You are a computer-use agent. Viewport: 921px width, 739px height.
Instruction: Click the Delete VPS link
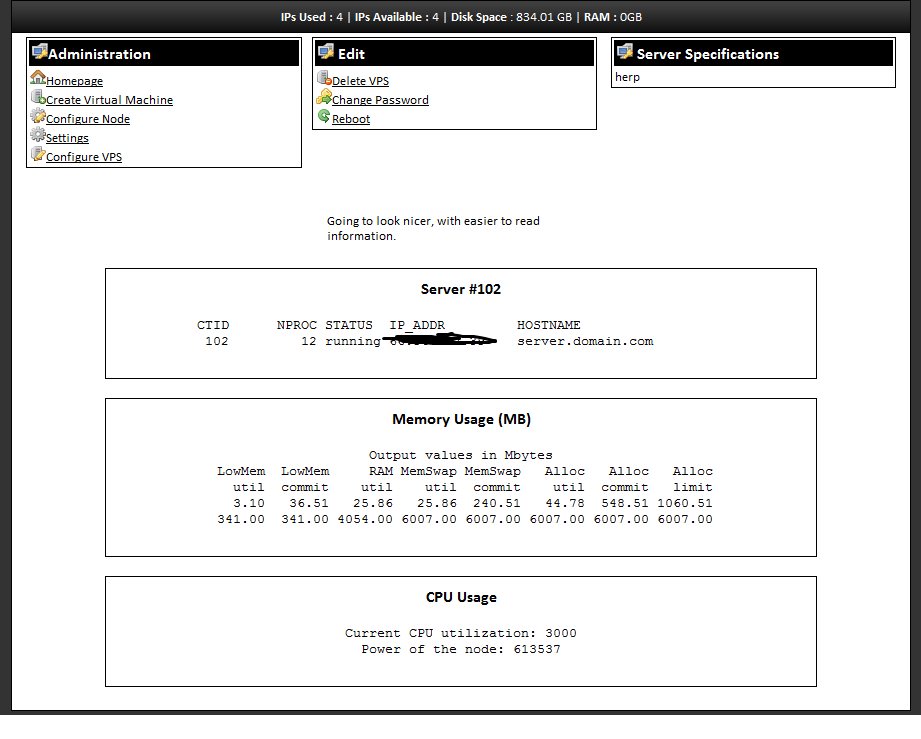(x=360, y=81)
